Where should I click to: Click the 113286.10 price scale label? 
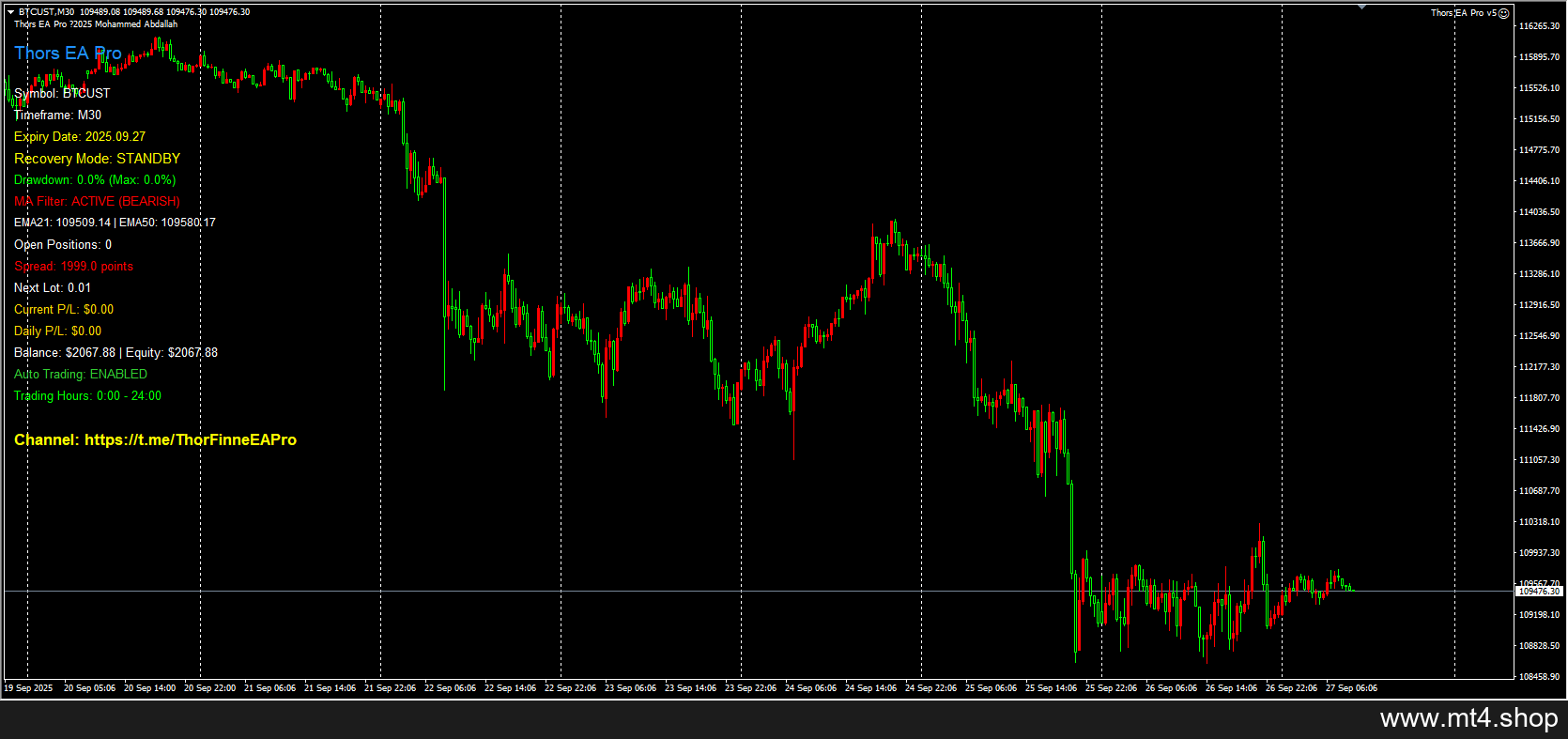tap(1539, 274)
